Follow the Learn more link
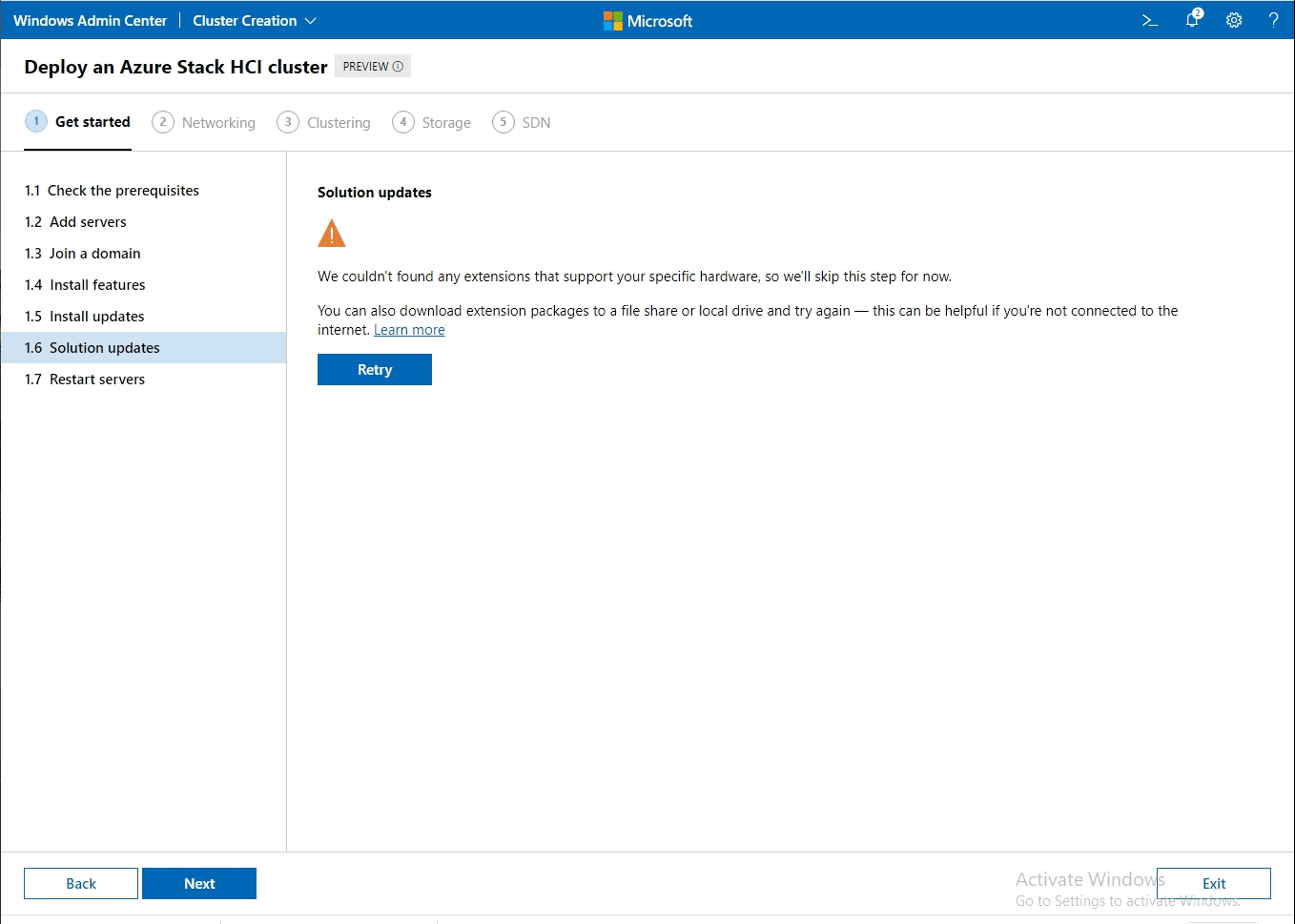The width and height of the screenshot is (1295, 924). click(x=409, y=330)
